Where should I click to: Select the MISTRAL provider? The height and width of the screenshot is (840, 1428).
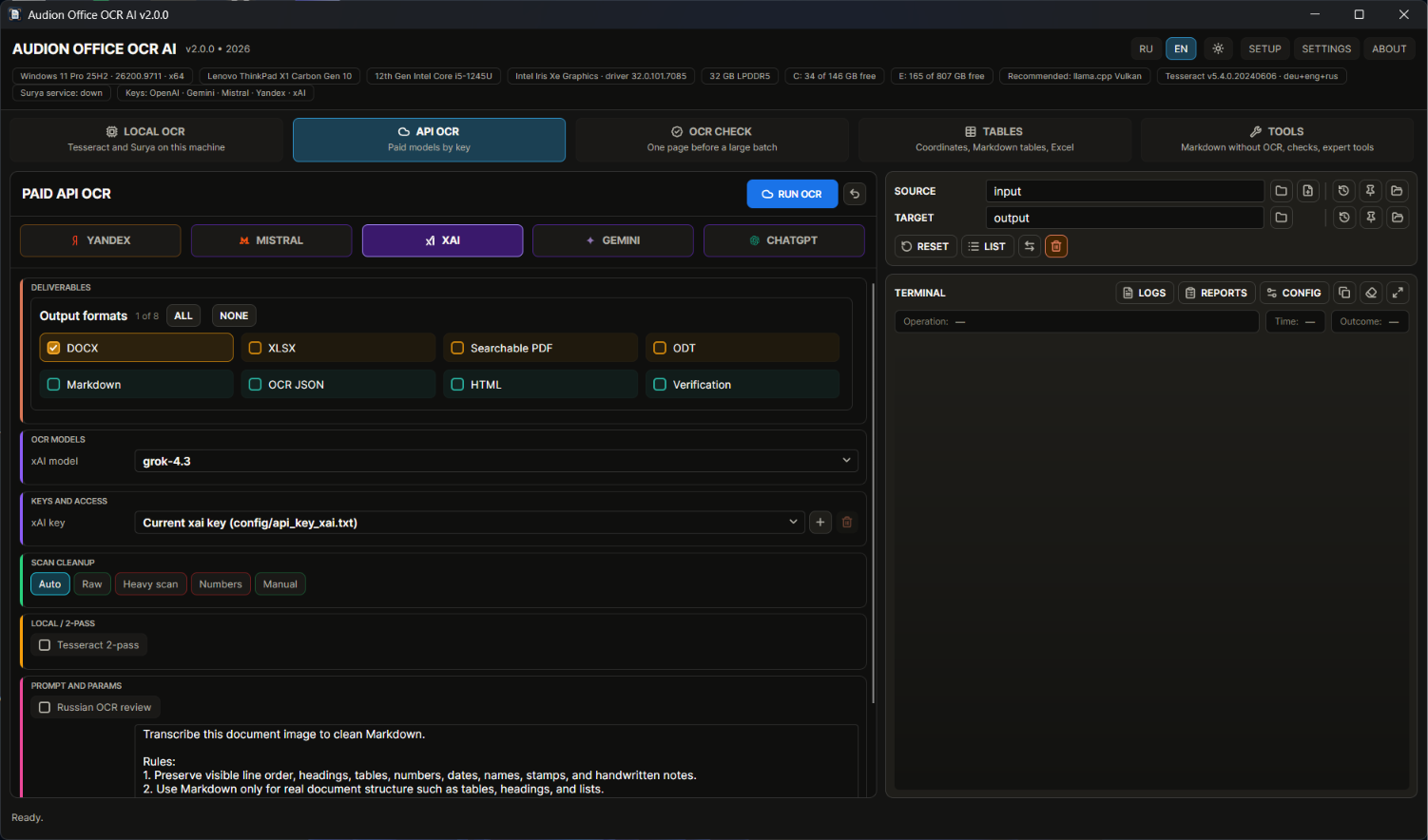[x=272, y=240]
